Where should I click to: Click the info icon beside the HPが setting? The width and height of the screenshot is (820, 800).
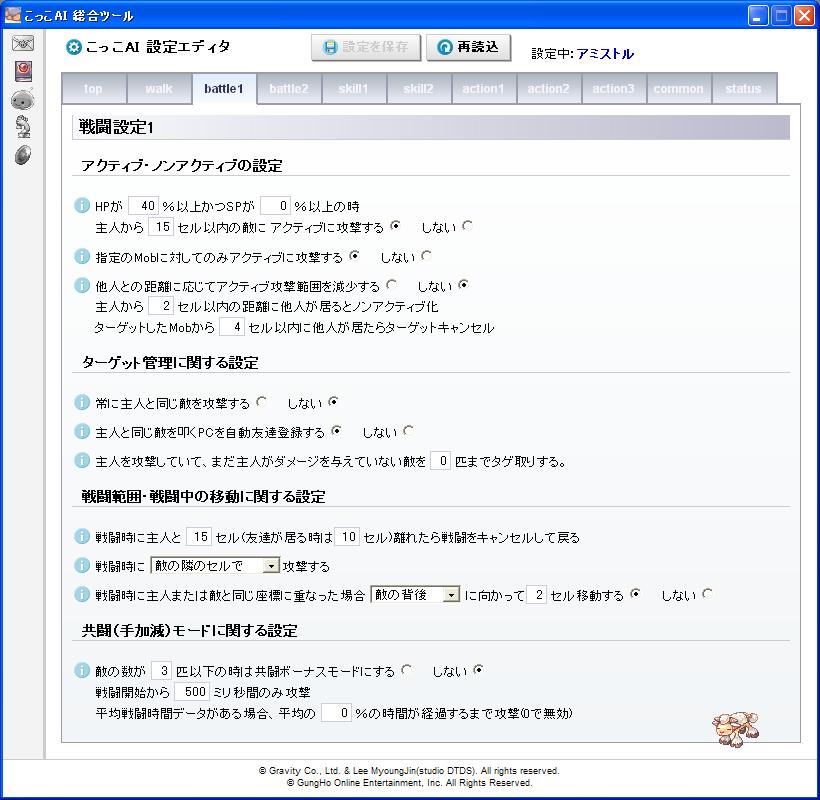(x=83, y=206)
